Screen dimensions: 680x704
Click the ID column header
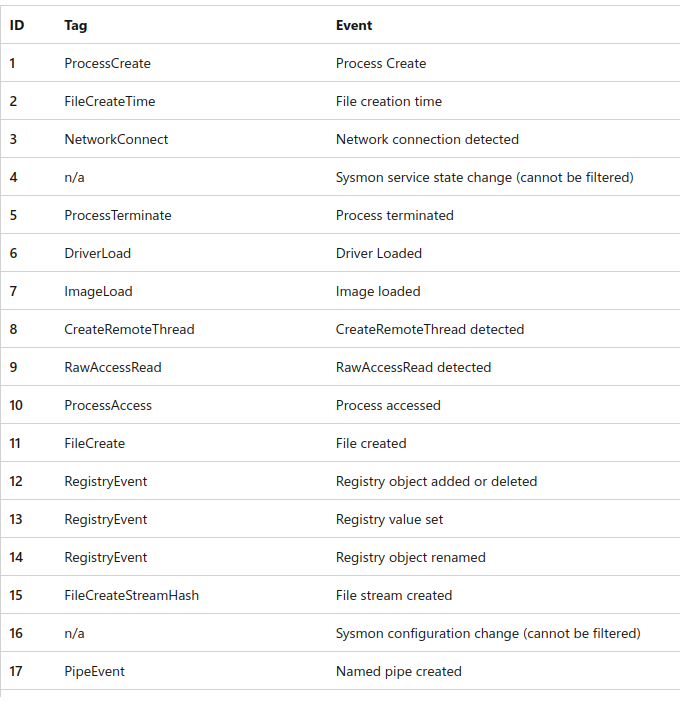(17, 25)
